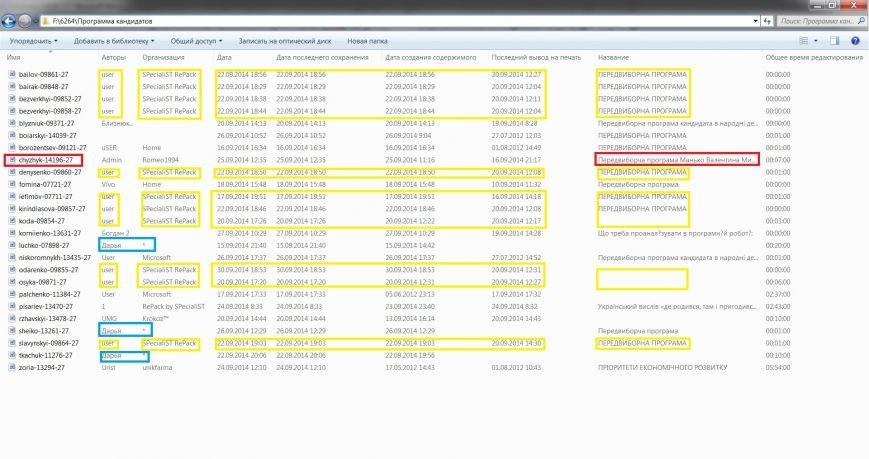Image resolution: width=869 pixels, height=459 pixels.
Task: Click the Help question mark icon
Action: point(855,41)
